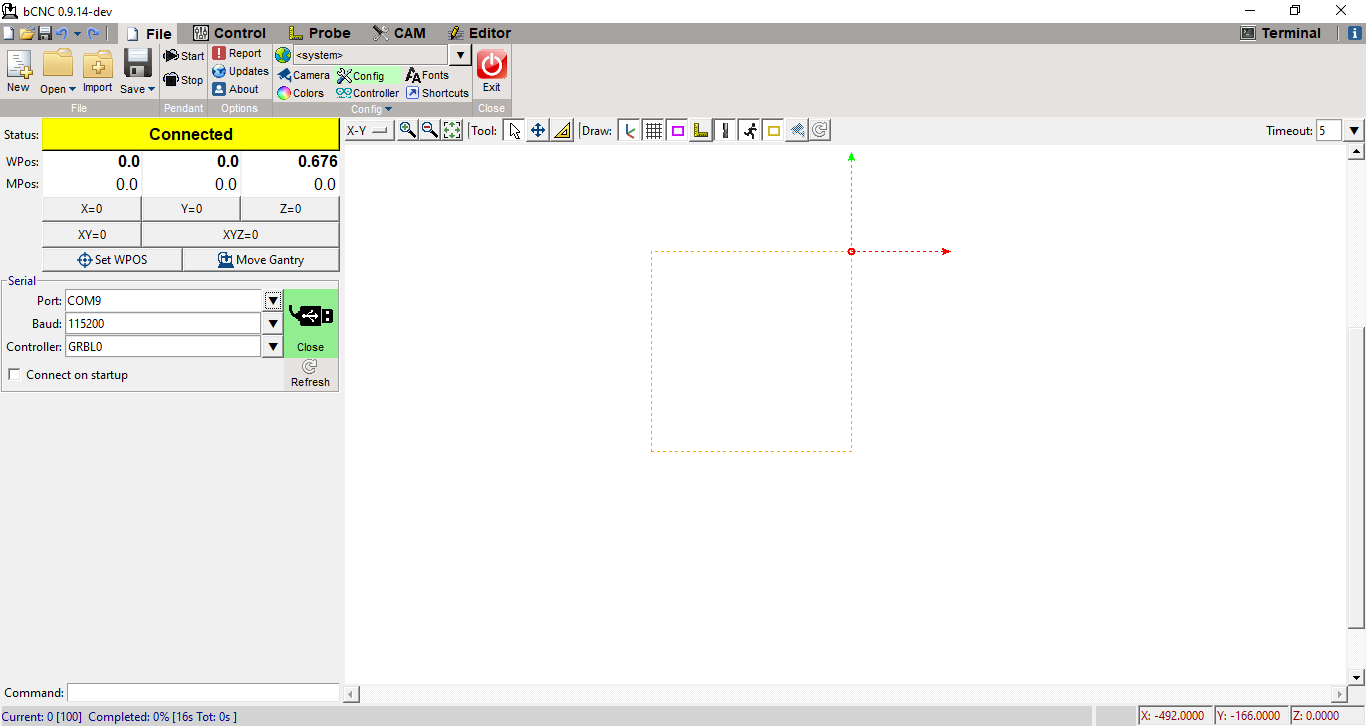Open the About dialog
The width and height of the screenshot is (1366, 726).
(236, 89)
